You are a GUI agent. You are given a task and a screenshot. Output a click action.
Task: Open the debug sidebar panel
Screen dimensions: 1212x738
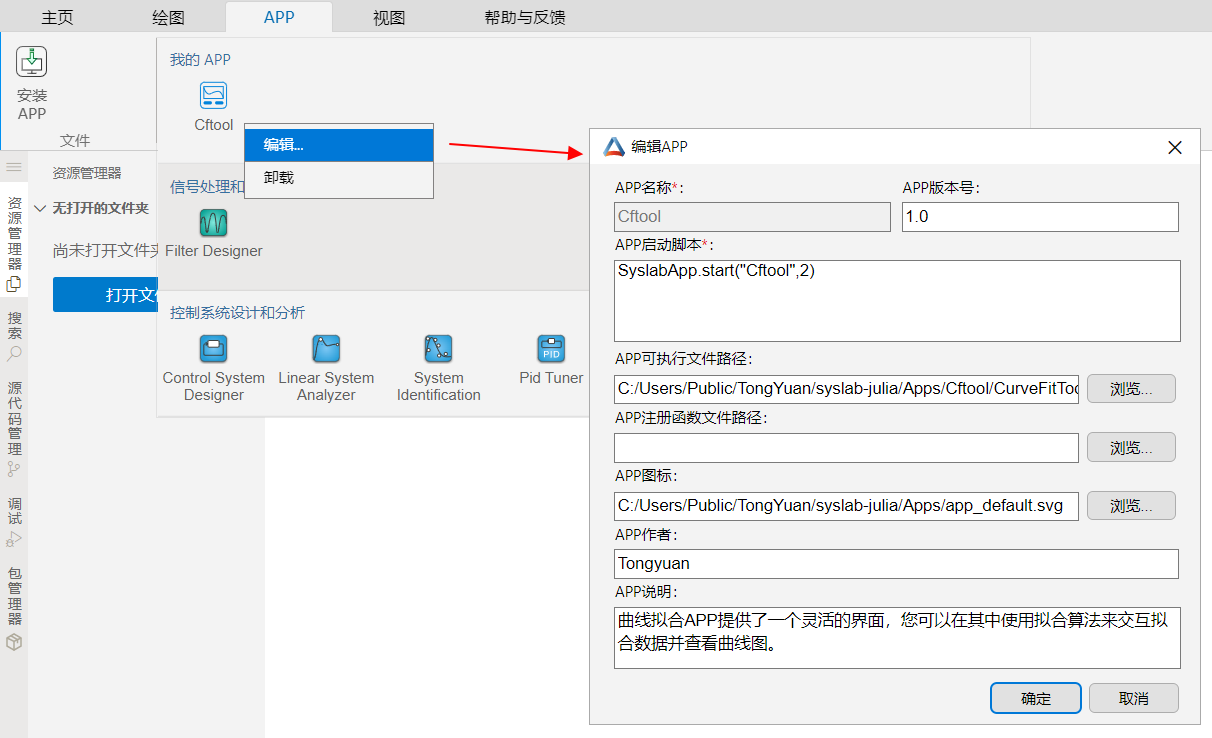14,520
